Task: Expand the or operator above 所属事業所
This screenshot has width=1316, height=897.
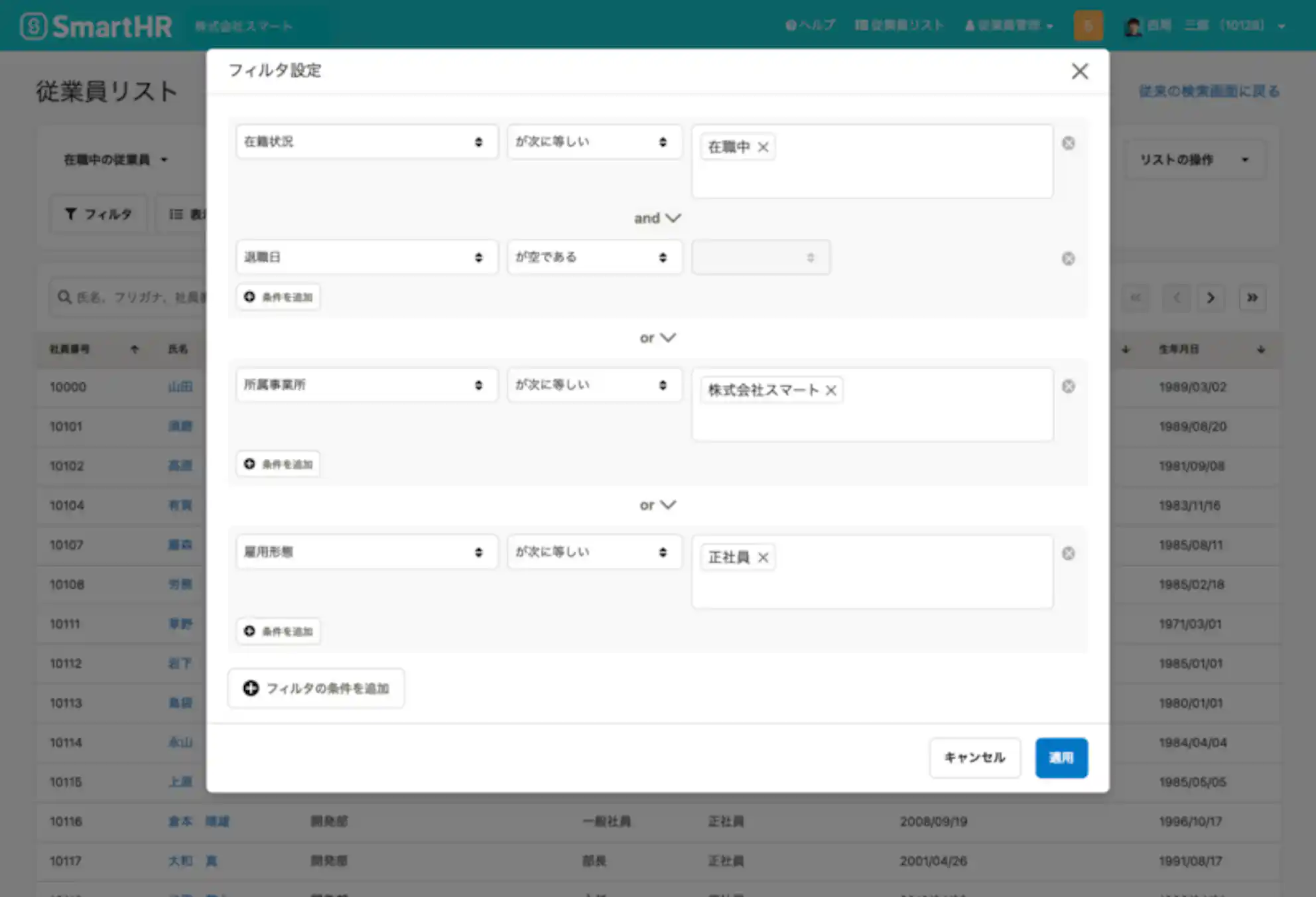Action: [657, 337]
